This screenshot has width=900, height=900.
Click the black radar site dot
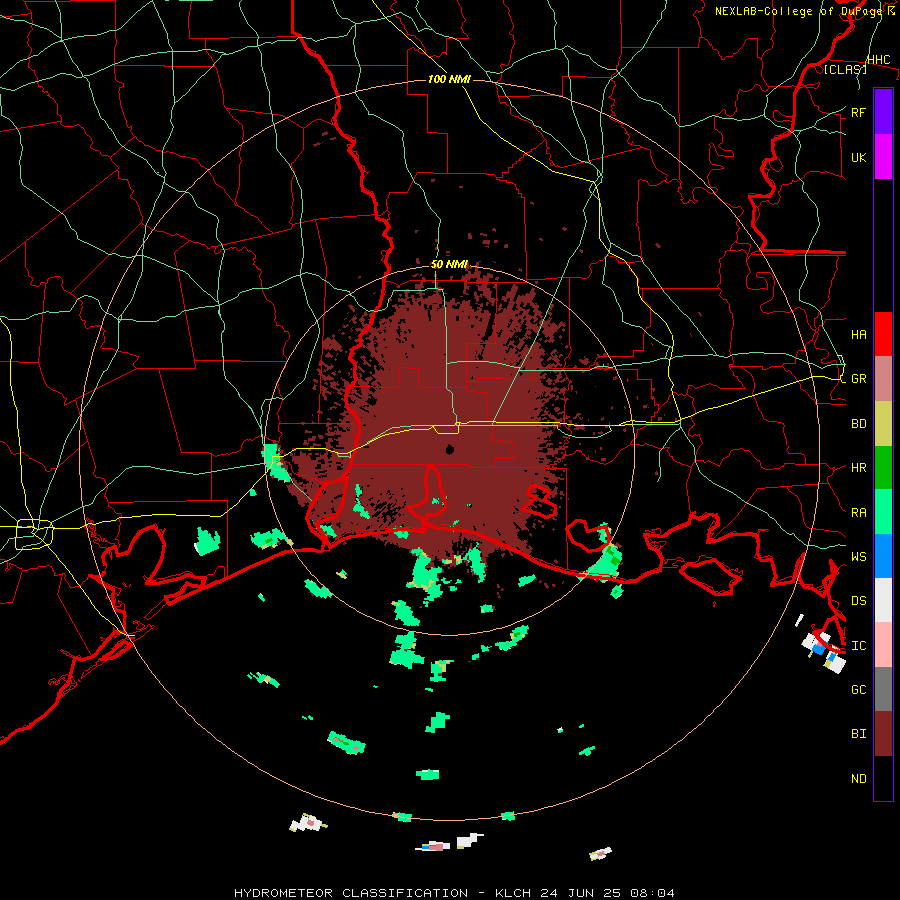click(450, 449)
